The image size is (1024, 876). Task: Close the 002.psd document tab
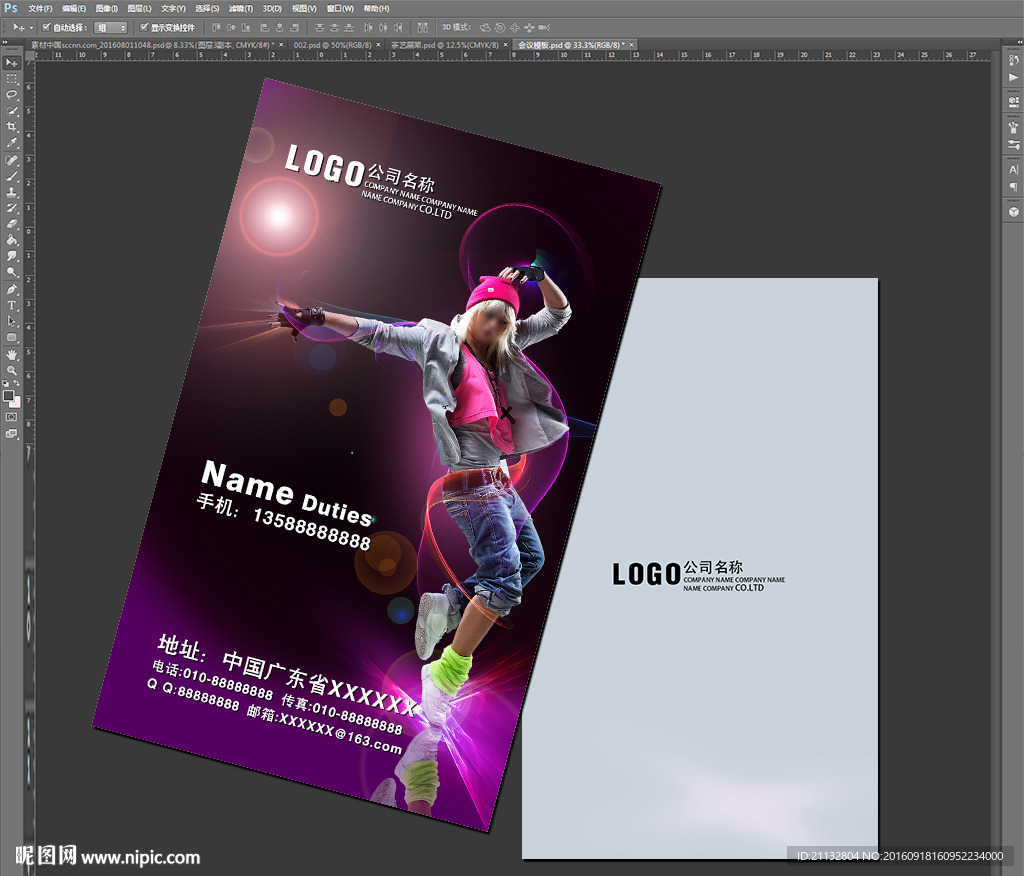(378, 45)
